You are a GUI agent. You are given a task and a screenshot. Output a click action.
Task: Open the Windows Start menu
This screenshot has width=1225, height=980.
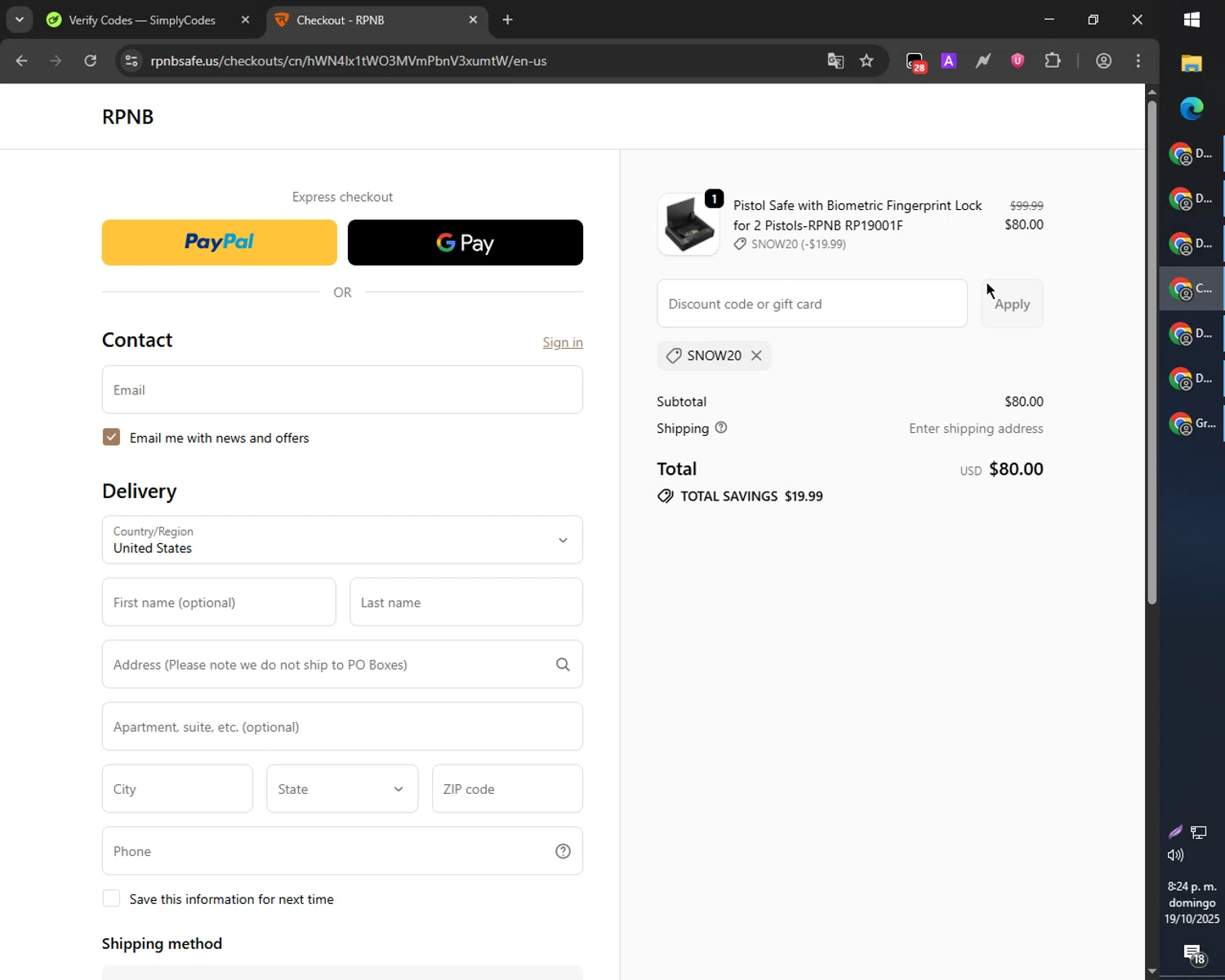[1192, 20]
